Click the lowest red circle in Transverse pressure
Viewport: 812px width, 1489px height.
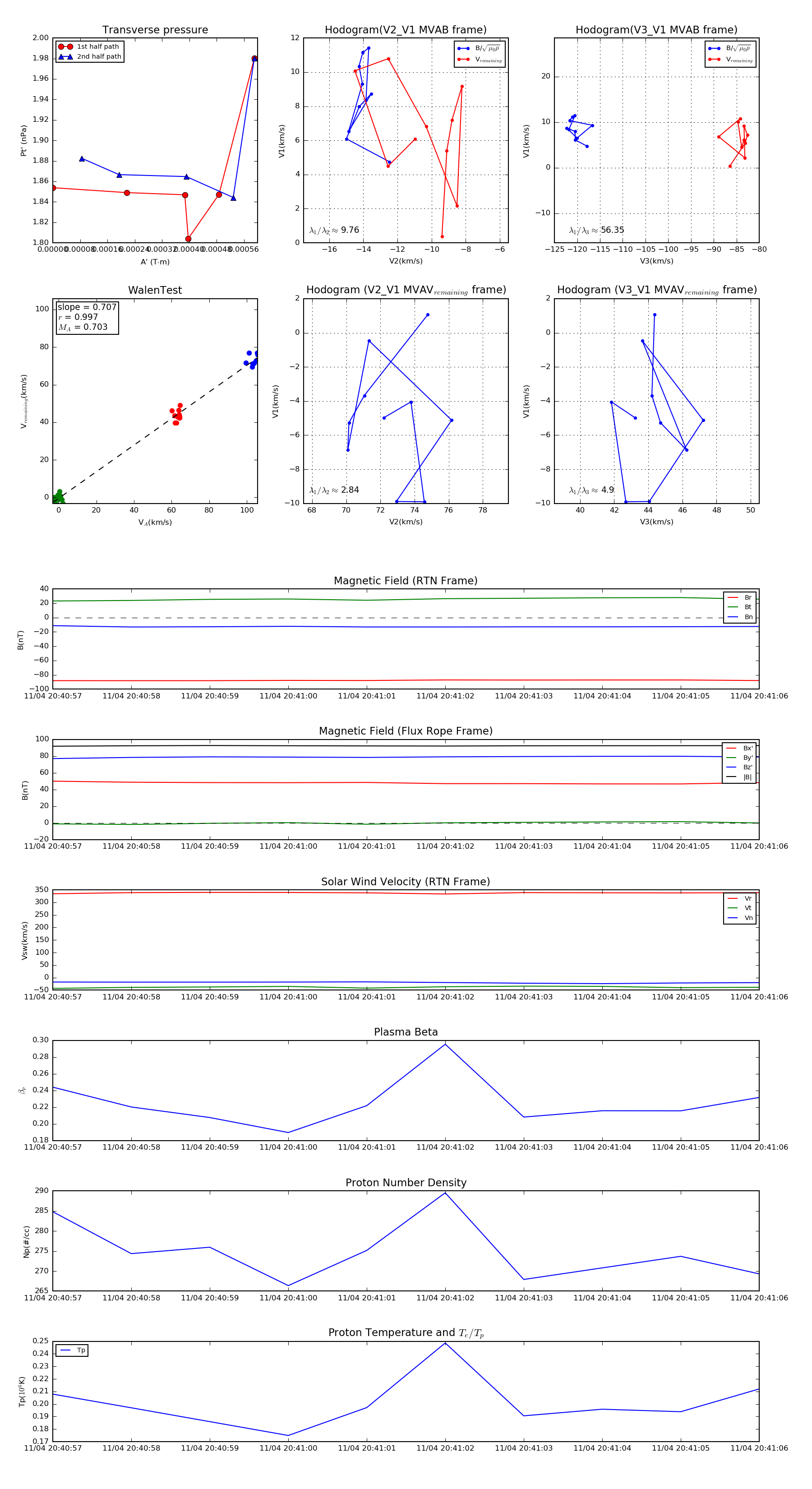(188, 239)
